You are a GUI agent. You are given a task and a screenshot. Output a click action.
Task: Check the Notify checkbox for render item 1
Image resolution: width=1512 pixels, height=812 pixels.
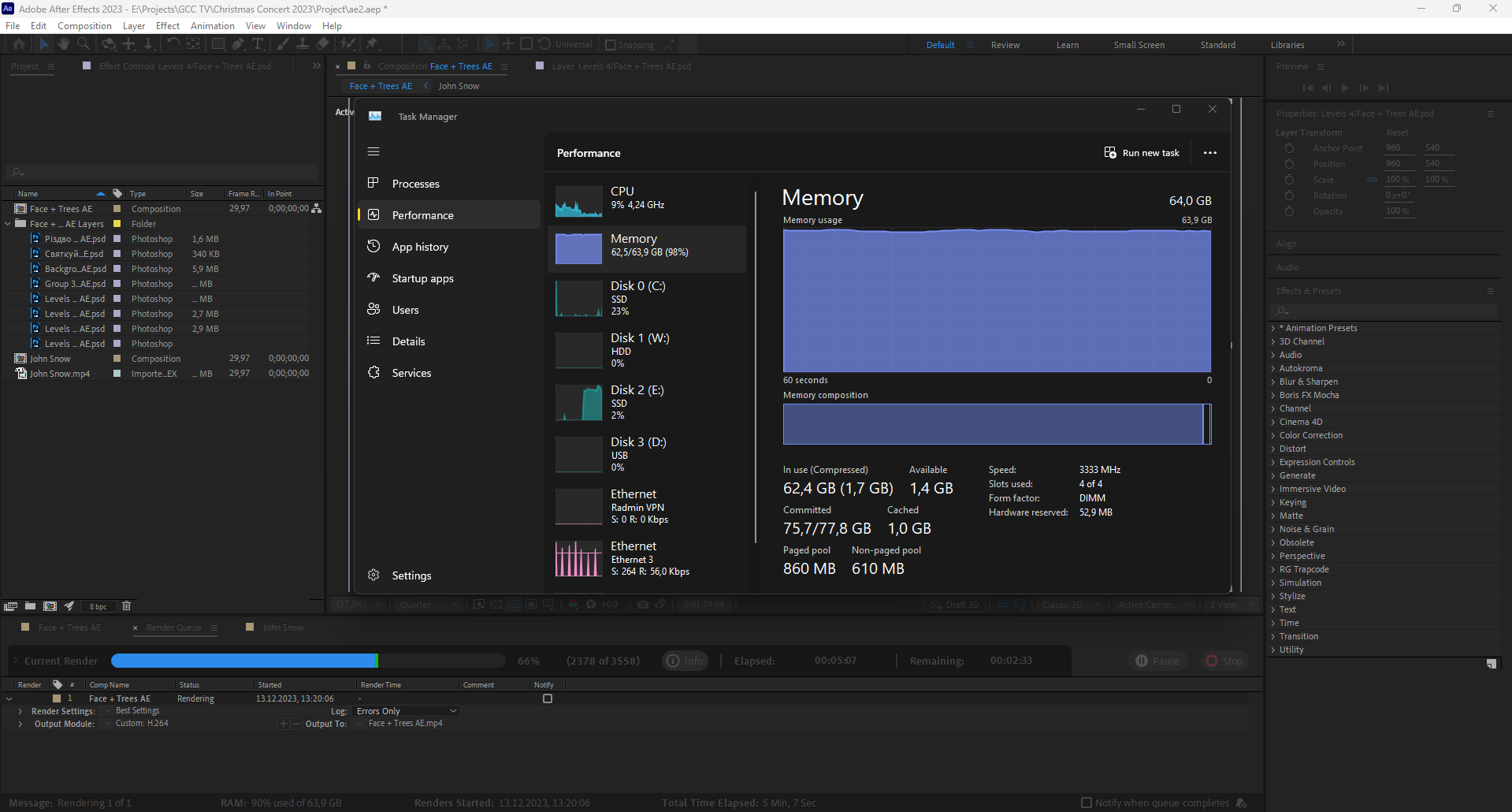pos(548,698)
